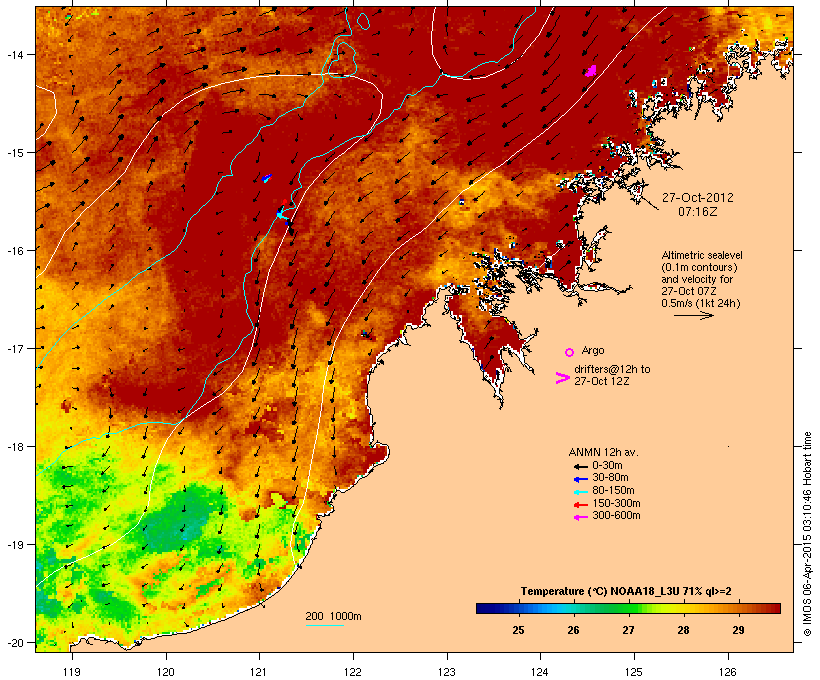Image resolution: width=820 pixels, height=680 pixels.
Task: Click the 0.5m/s (1kt 24h) label
Action: pos(701,303)
